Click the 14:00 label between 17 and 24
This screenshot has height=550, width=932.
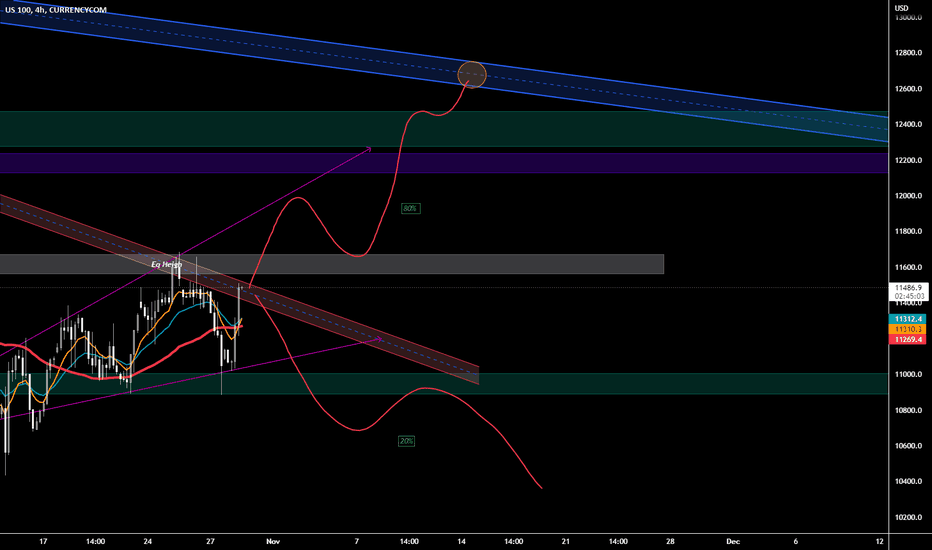95,541
